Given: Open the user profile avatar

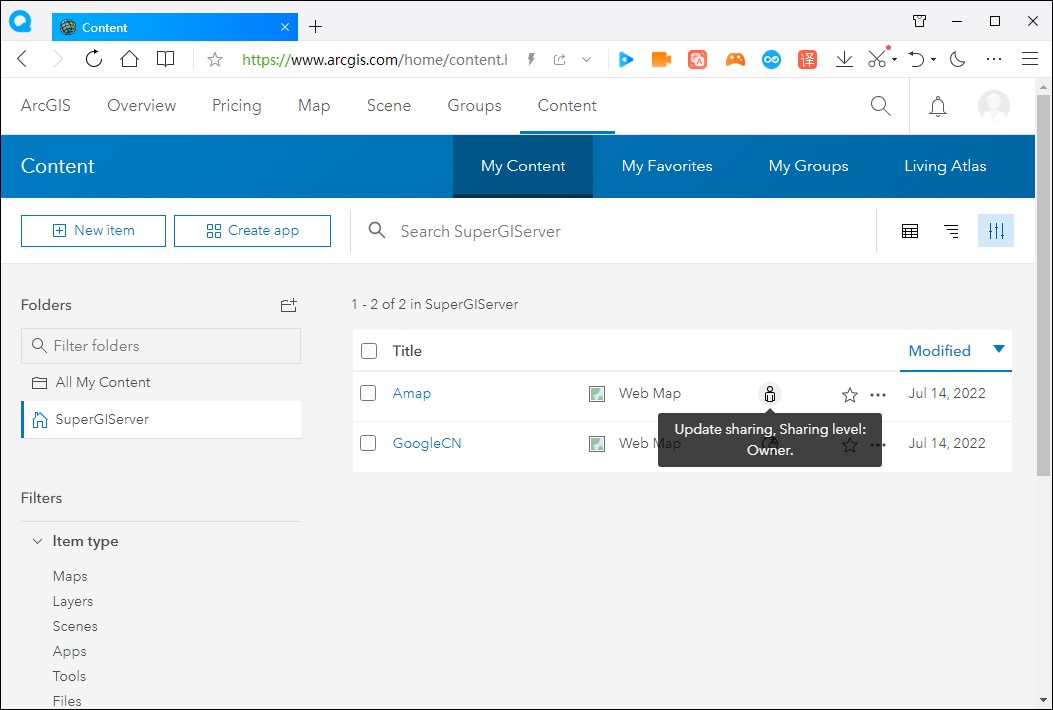Looking at the screenshot, I should click(x=994, y=106).
